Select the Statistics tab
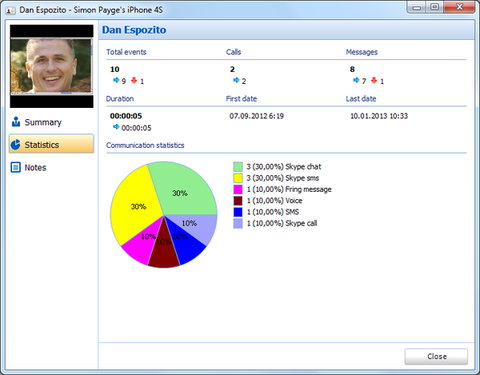This screenshot has width=480, height=375. [x=51, y=144]
